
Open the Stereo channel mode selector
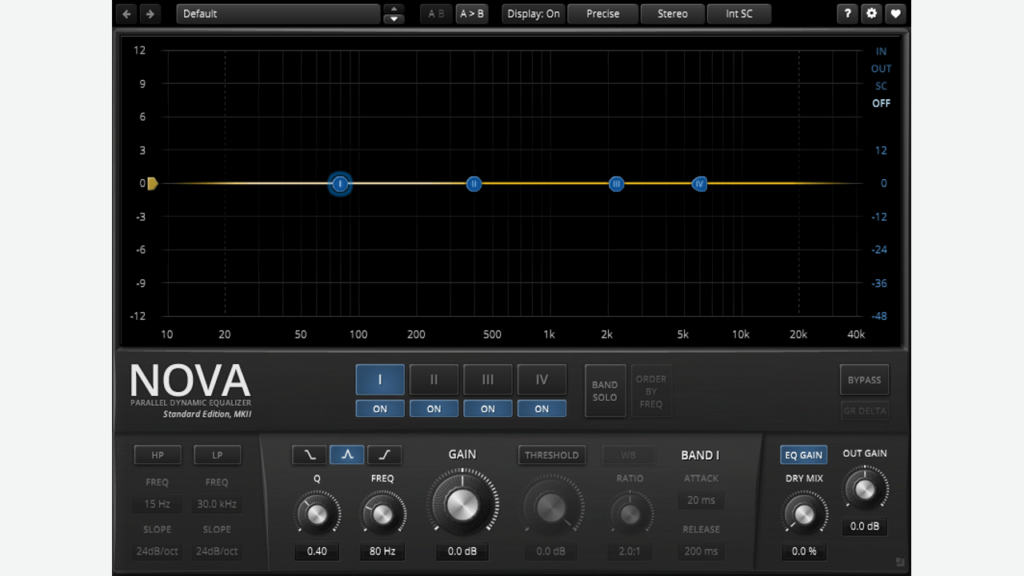click(672, 13)
